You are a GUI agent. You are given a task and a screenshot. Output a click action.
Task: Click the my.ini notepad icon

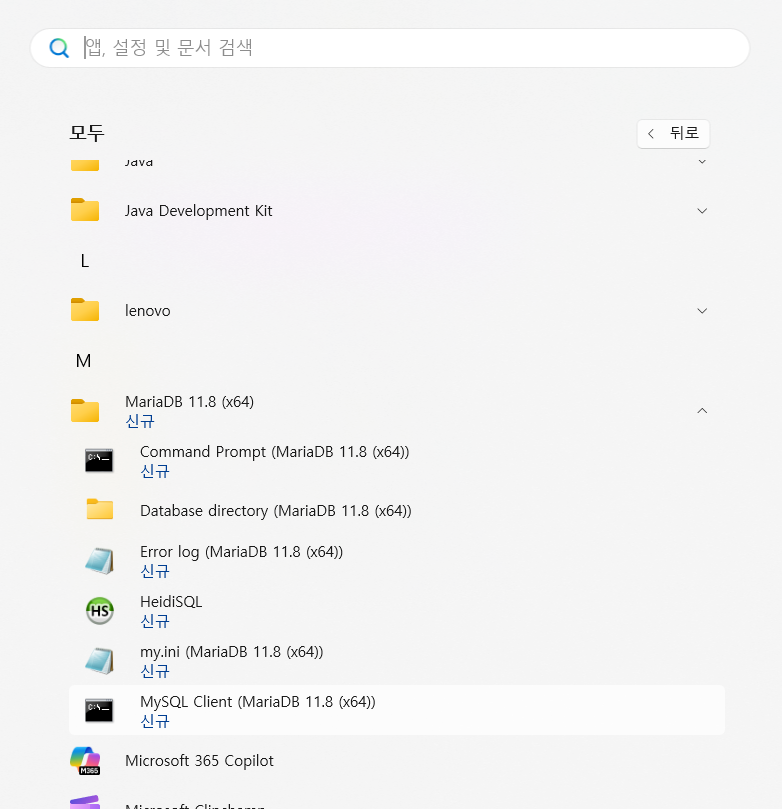100,660
